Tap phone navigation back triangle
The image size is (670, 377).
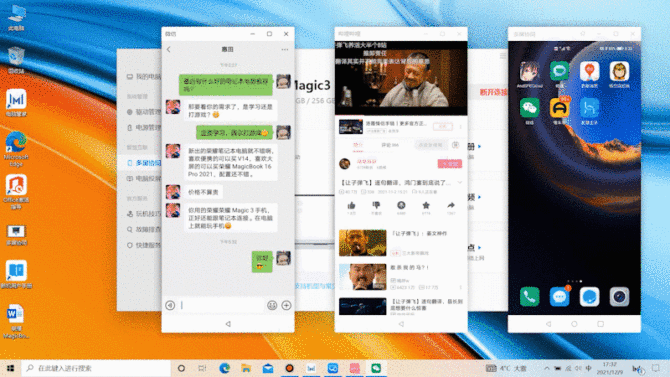(x=549, y=324)
